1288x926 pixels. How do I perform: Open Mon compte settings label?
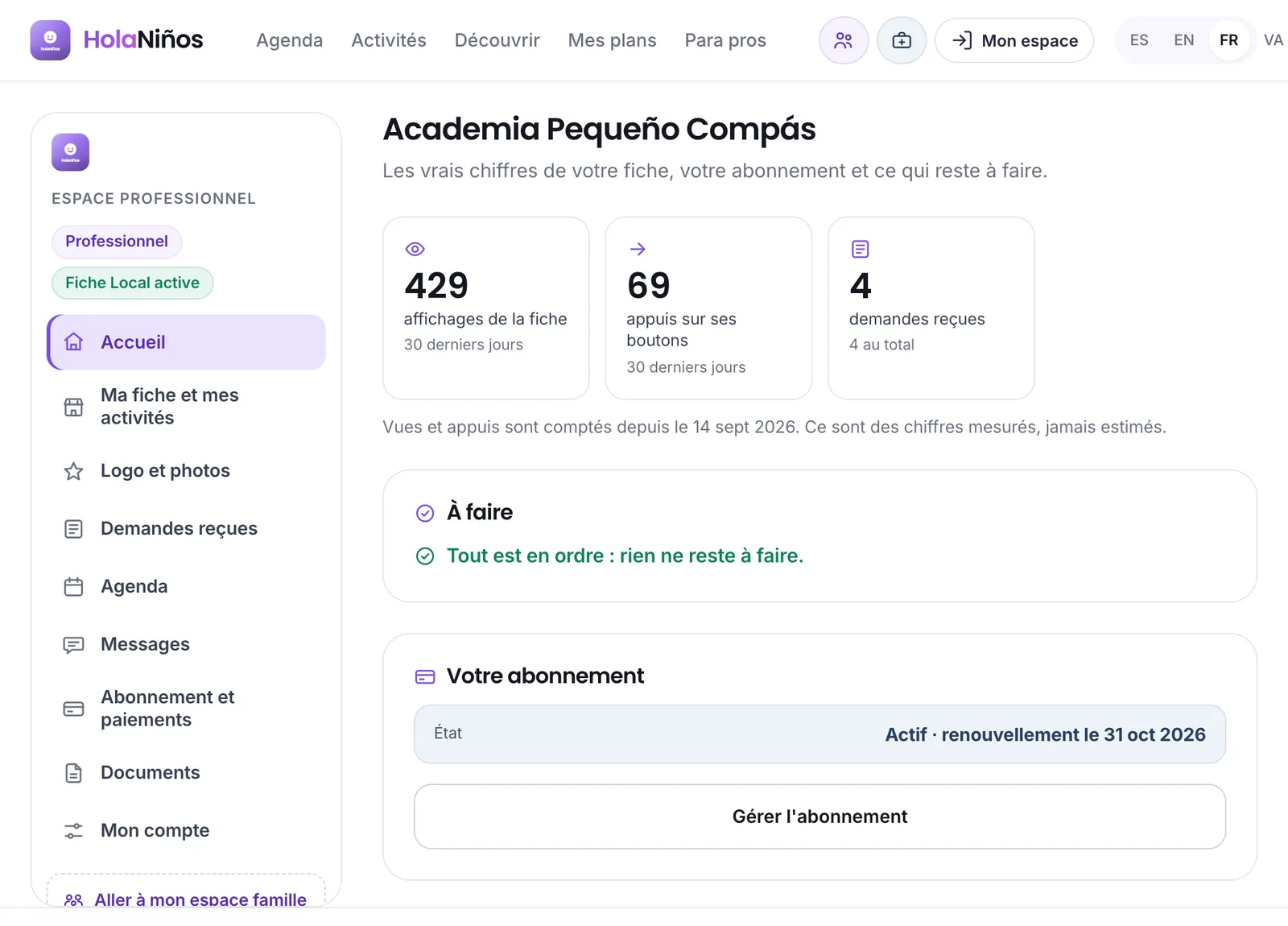155,831
